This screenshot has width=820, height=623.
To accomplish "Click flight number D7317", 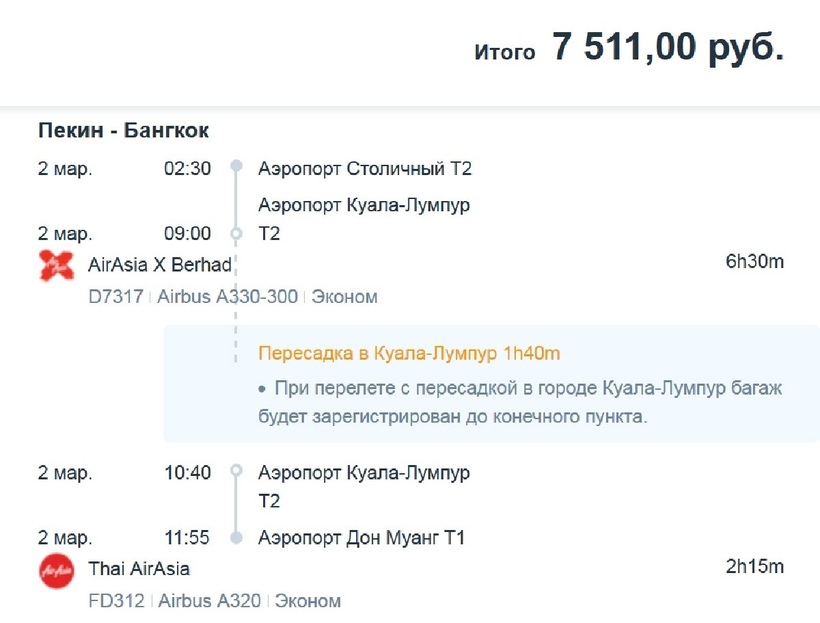I will coord(116,297).
